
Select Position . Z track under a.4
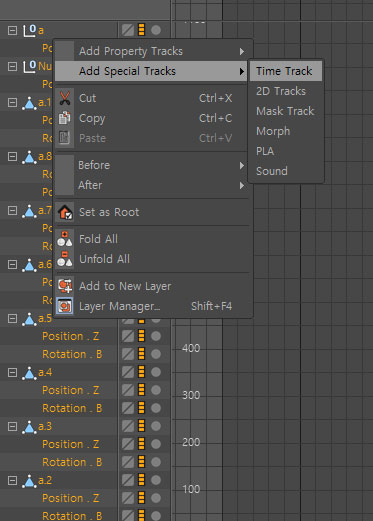[x=71, y=390]
